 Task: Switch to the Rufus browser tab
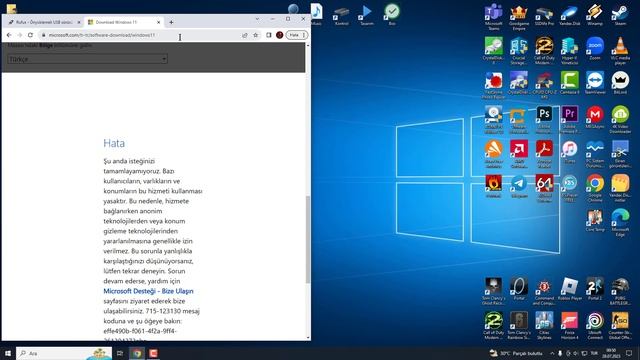point(44,22)
